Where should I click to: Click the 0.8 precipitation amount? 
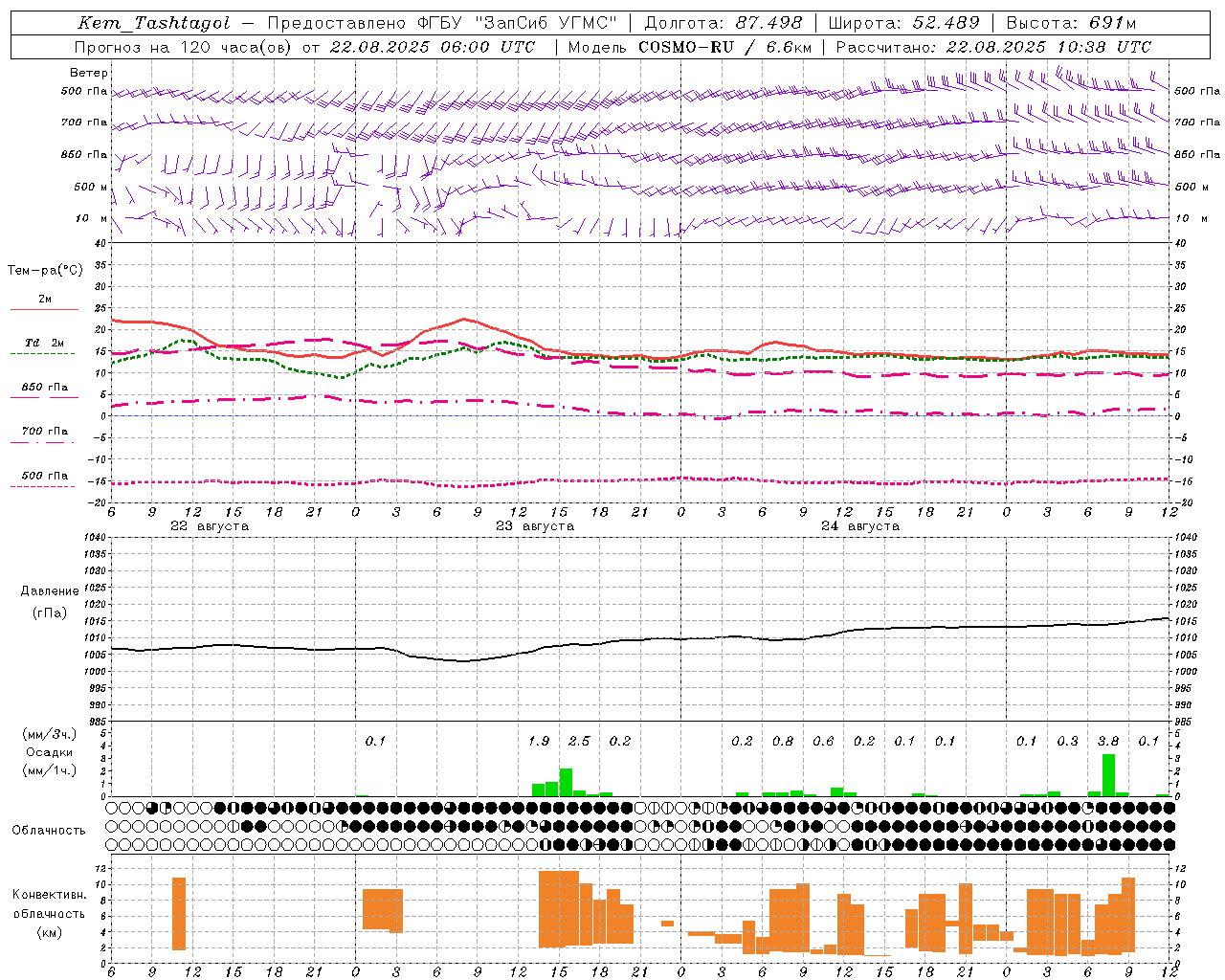point(783,742)
